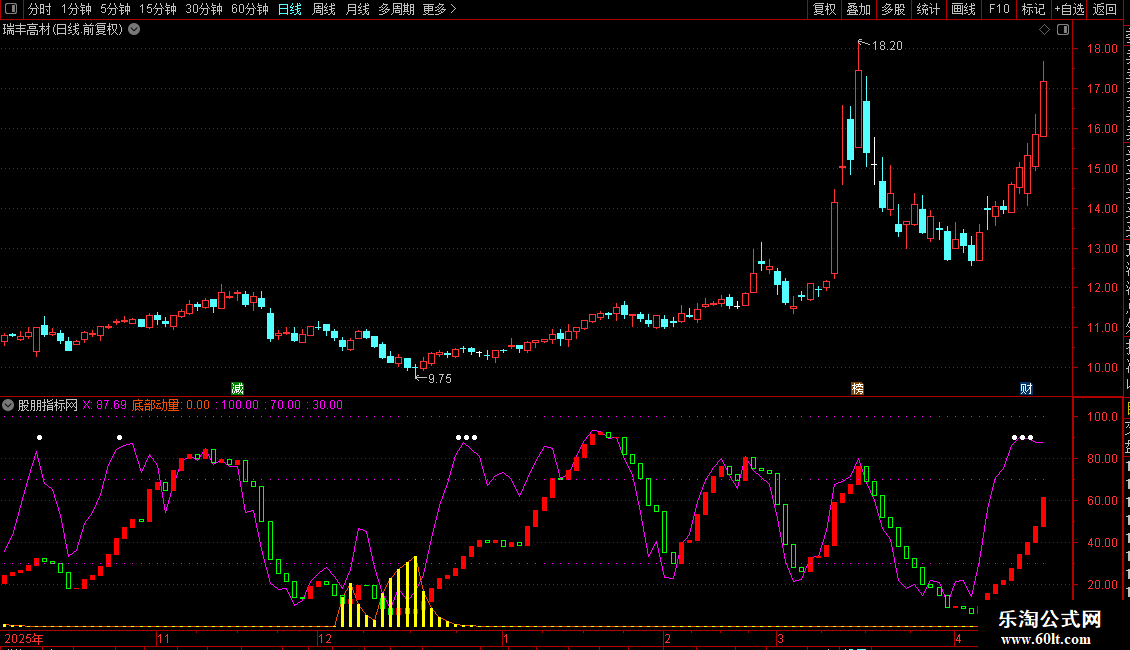Expand the 更多 periods menu

point(439,9)
